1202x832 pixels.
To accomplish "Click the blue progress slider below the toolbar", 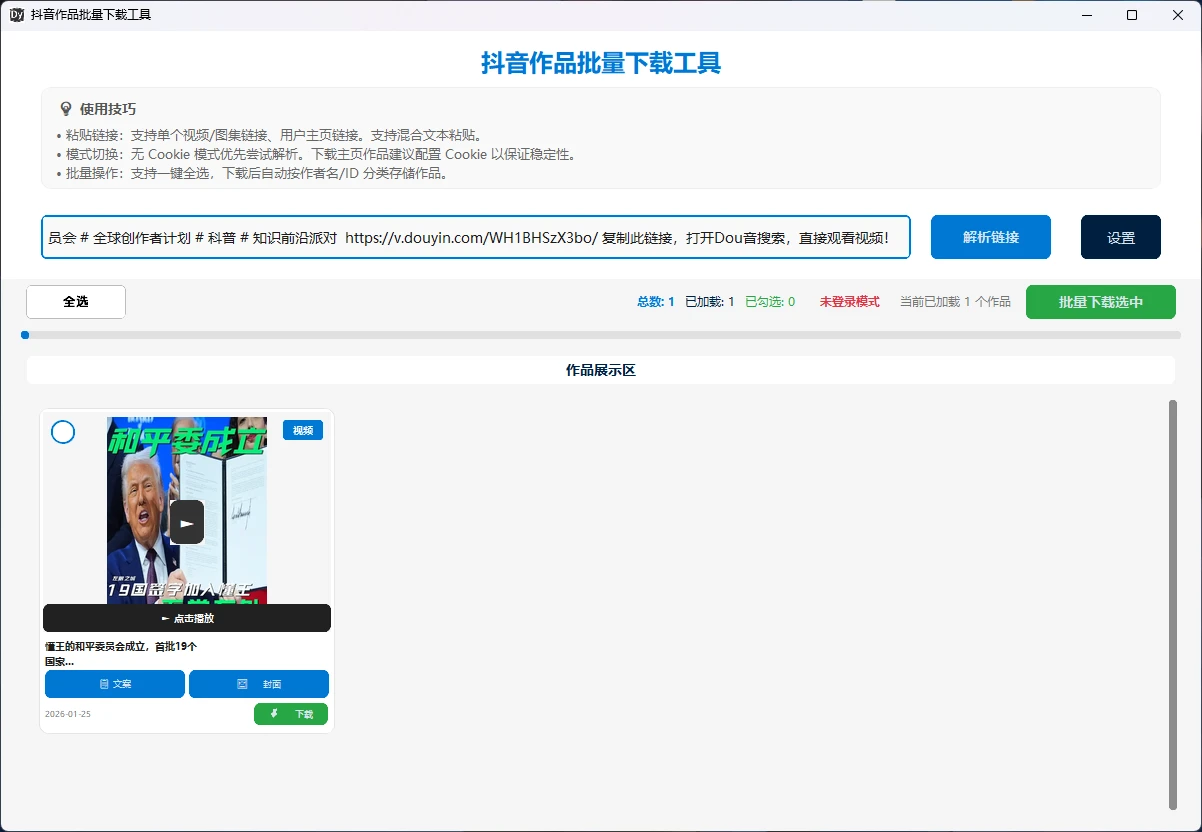I will click(24, 335).
